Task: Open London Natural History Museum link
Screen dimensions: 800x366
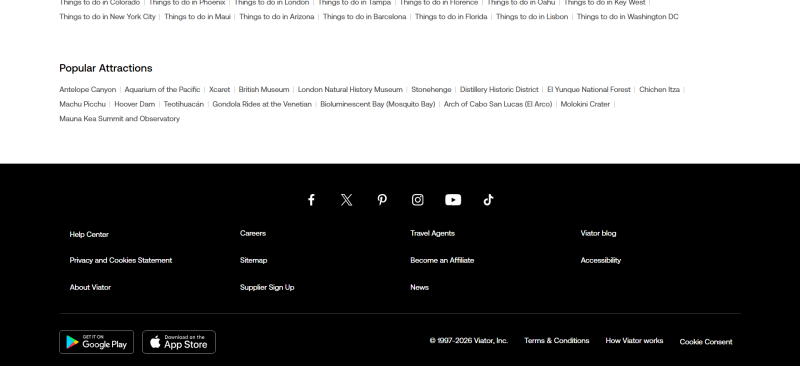Action: click(350, 89)
